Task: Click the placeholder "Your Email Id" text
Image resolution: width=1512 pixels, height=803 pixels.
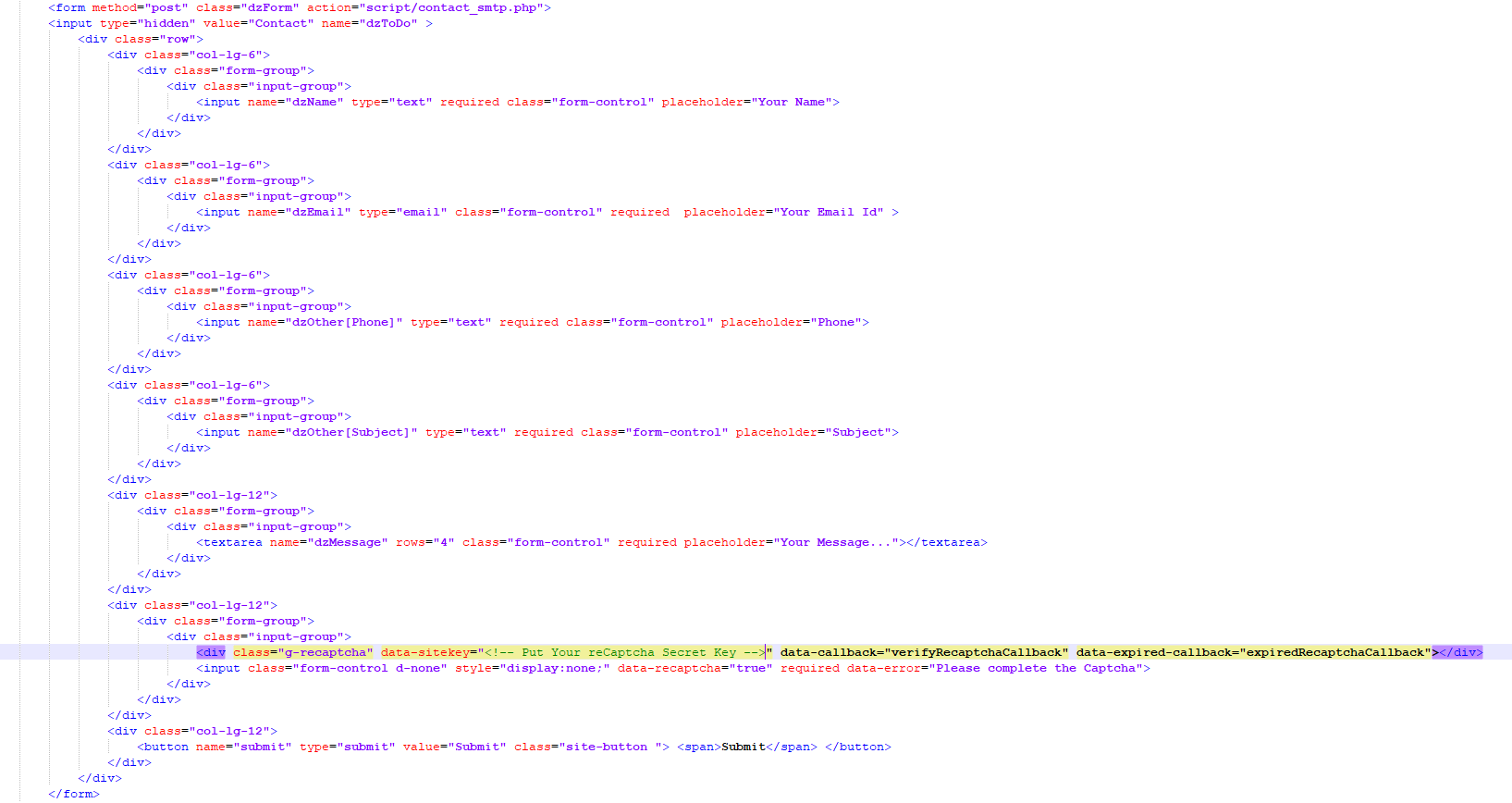Action: point(830,212)
